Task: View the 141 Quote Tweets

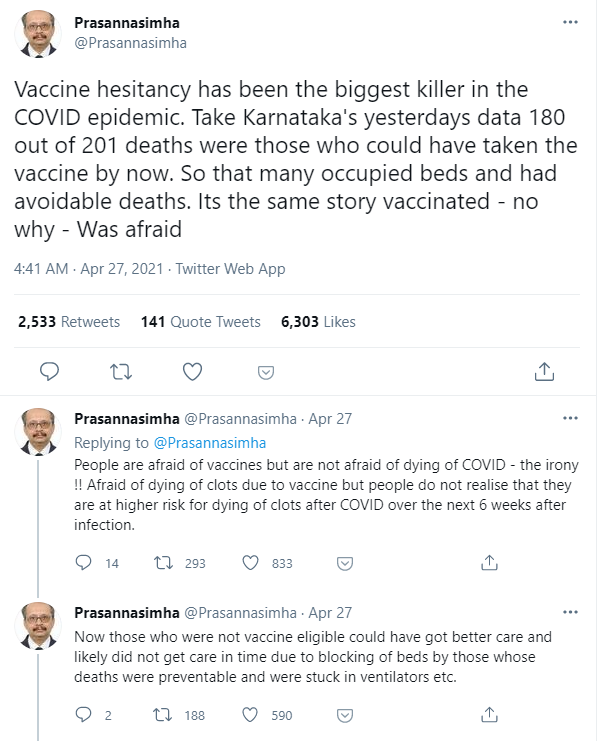Action: coord(201,322)
